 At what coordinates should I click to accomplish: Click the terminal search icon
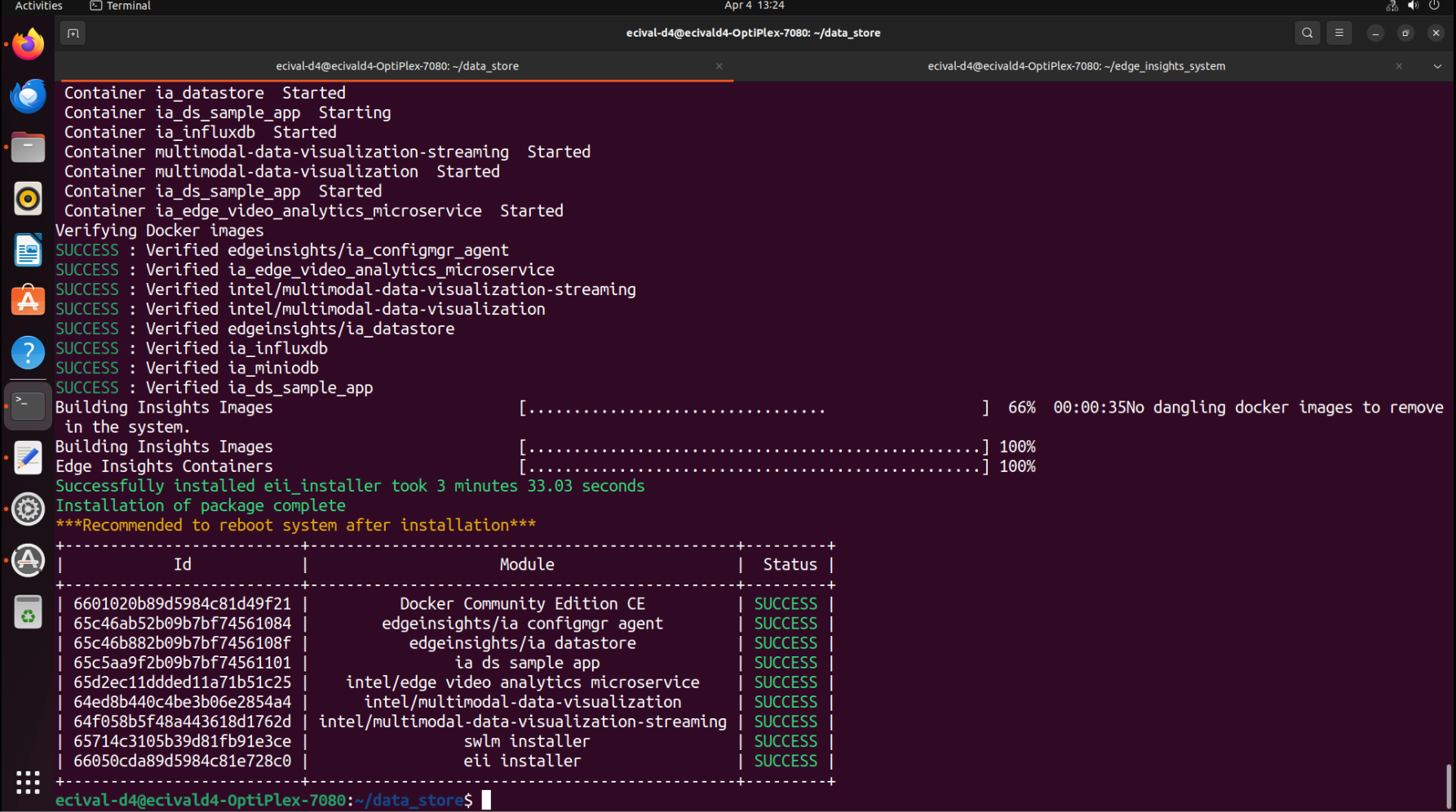click(x=1307, y=33)
